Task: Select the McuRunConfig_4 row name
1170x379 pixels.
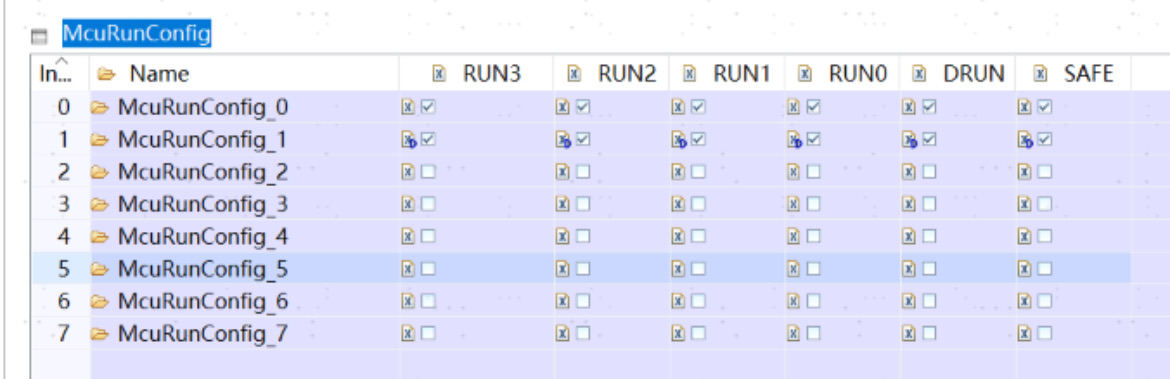Action: coord(202,237)
